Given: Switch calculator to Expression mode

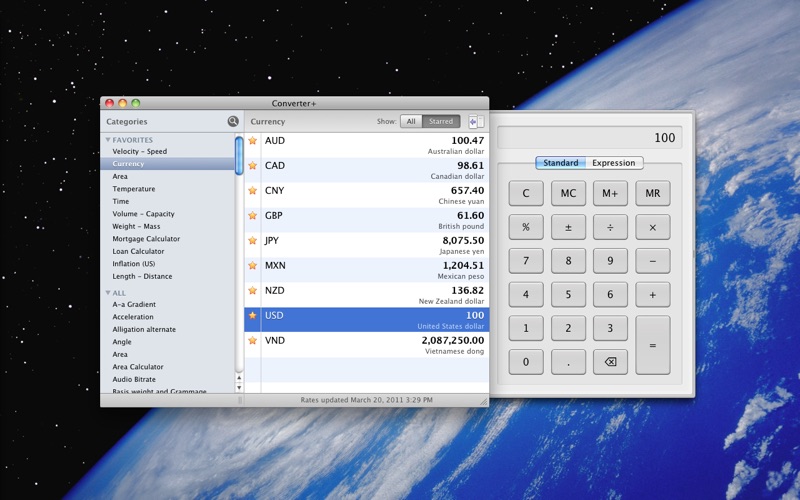Looking at the screenshot, I should coord(614,163).
